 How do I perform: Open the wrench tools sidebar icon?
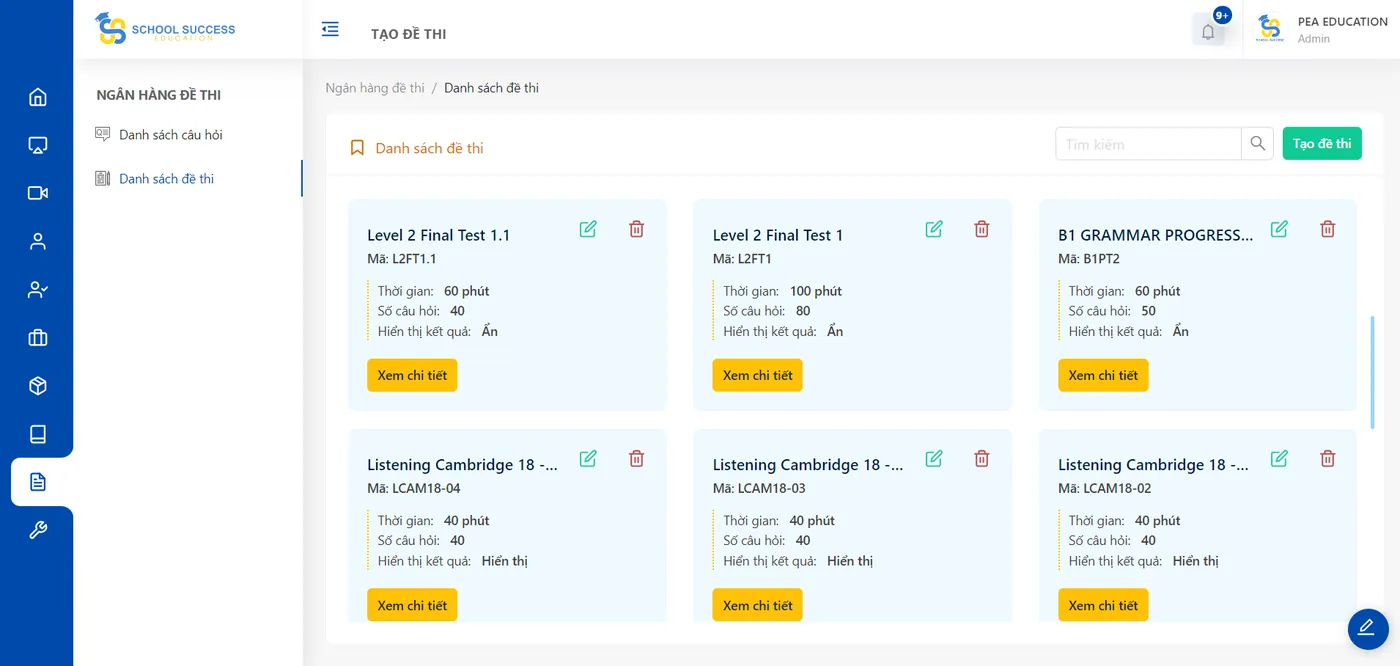coord(38,530)
